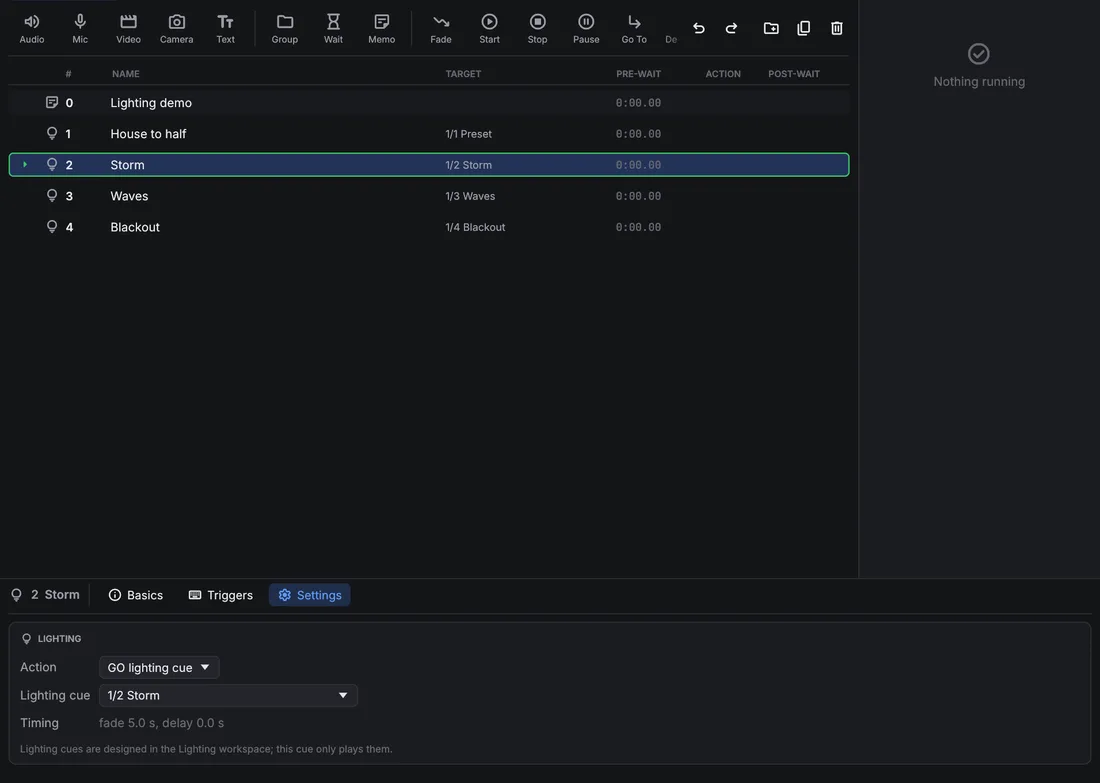Select the House to half cue name

(x=148, y=133)
